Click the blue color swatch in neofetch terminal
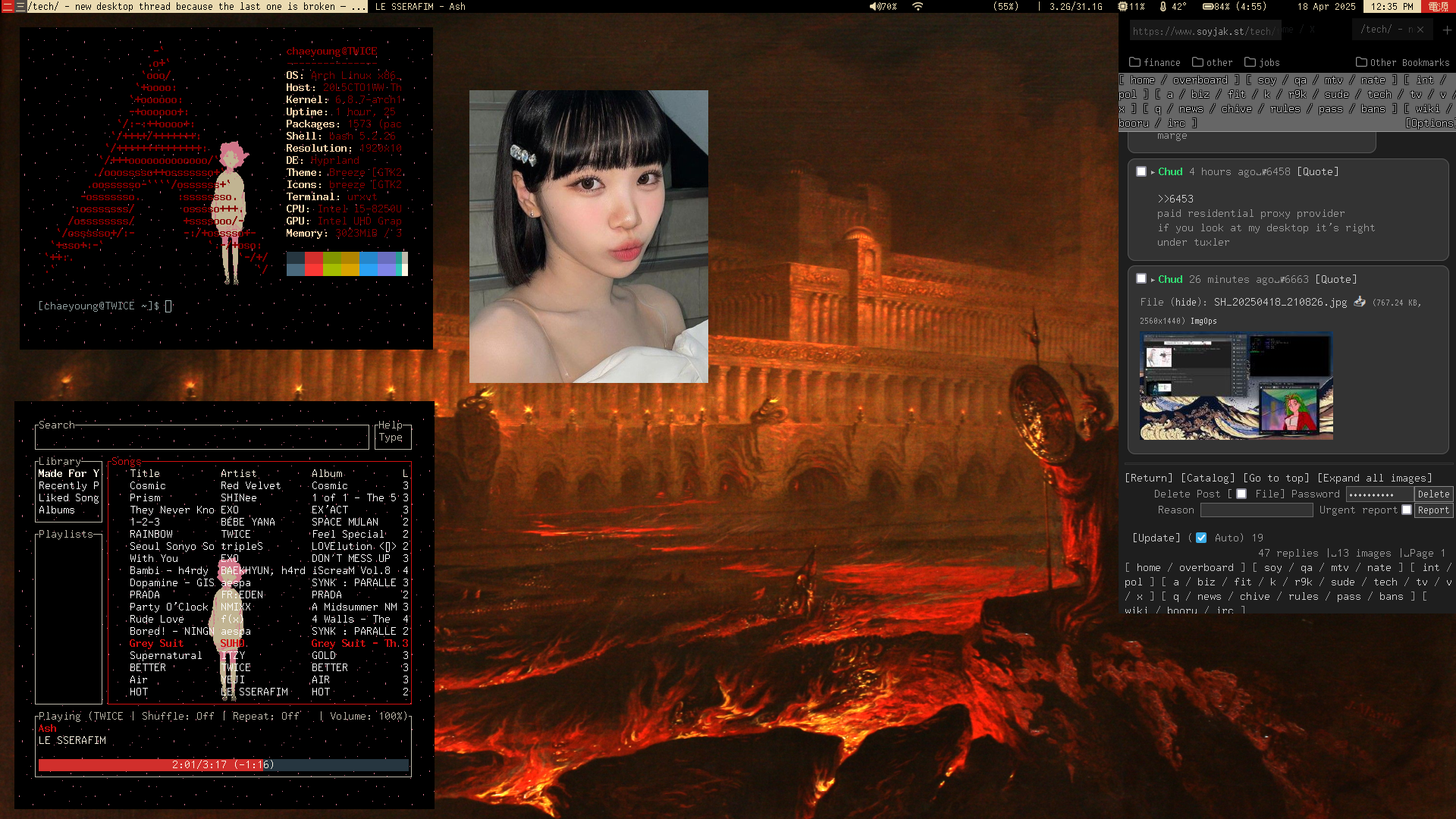Screen dimensions: 1456x819 pos(368,263)
